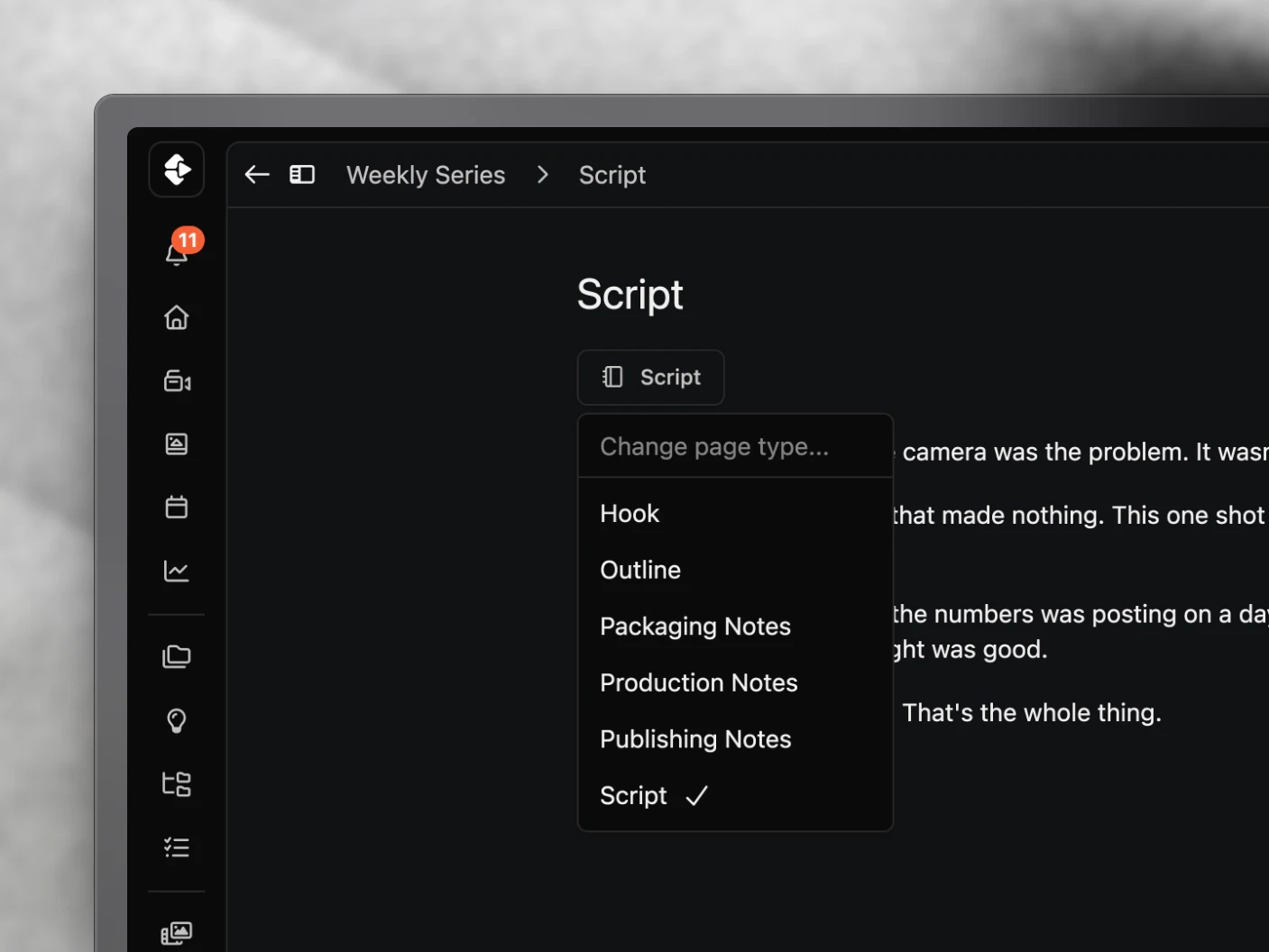Open the hierarchy tree structure icon
1269x952 pixels.
pyautogui.click(x=177, y=783)
